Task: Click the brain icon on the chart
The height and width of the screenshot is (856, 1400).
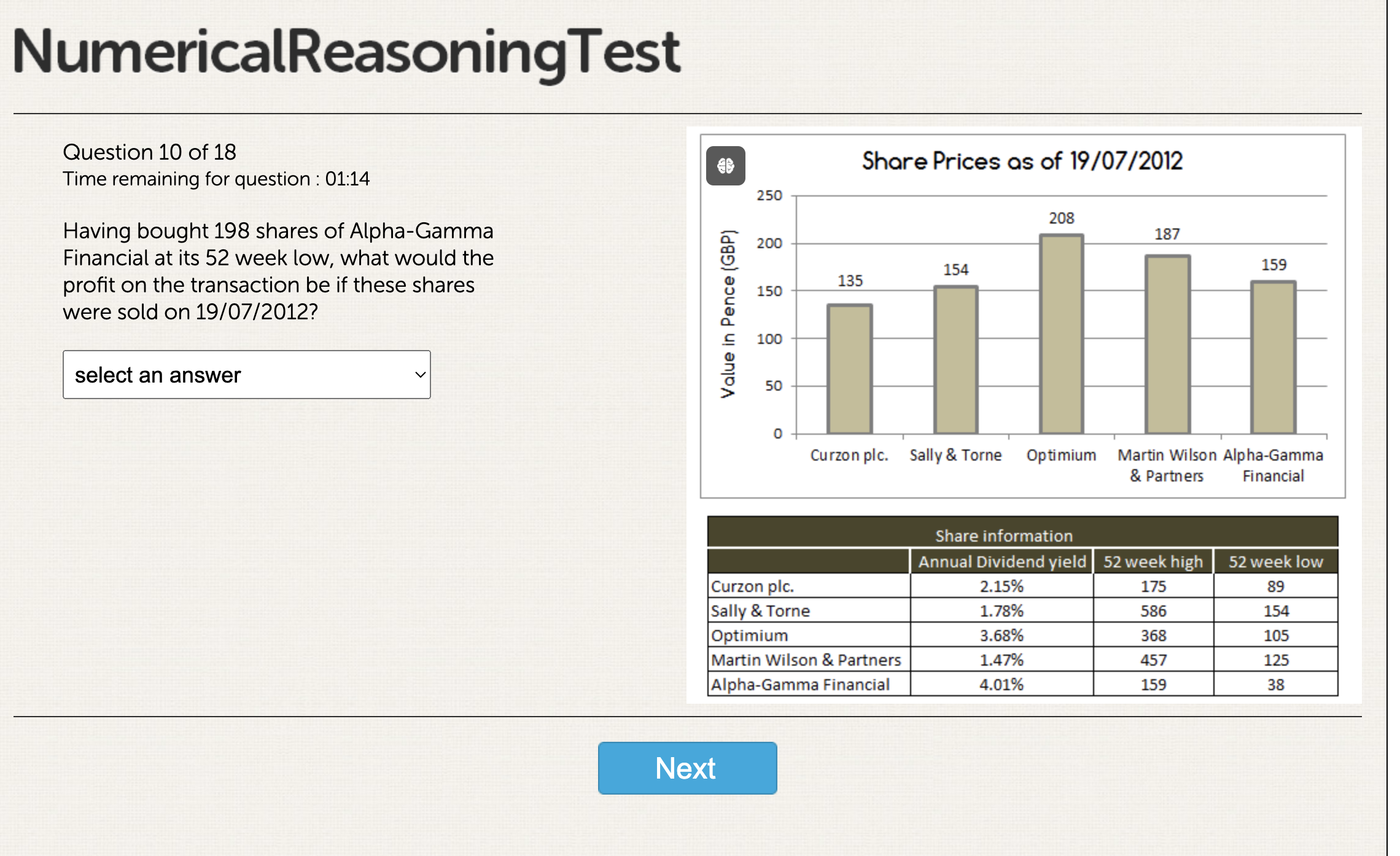Action: point(725,166)
